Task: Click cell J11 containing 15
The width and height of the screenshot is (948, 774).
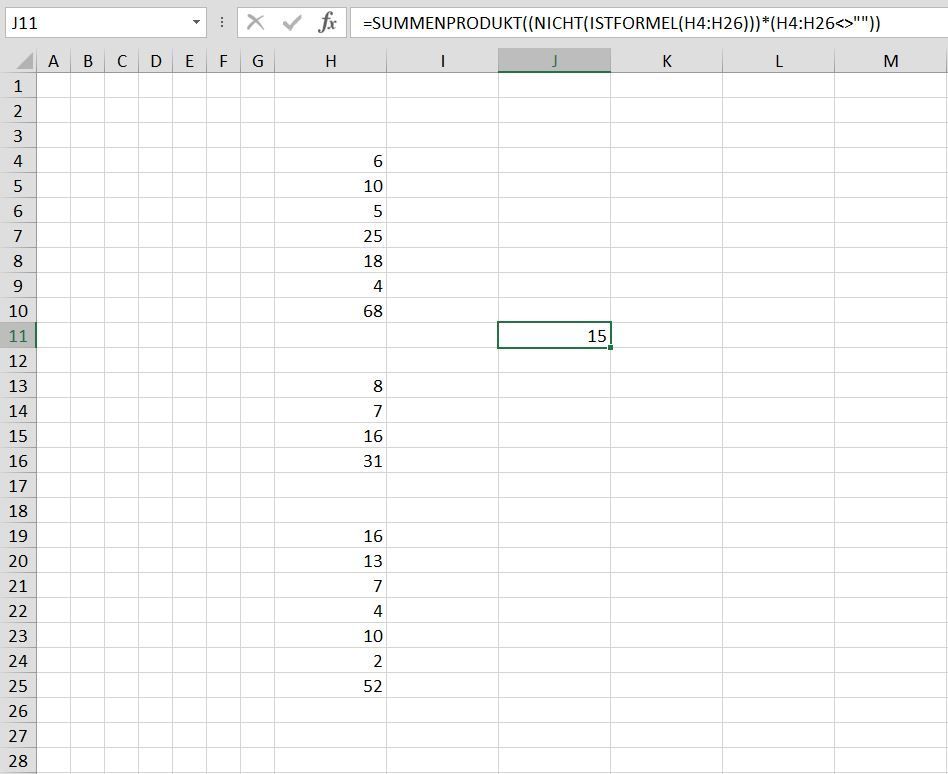Action: [554, 336]
